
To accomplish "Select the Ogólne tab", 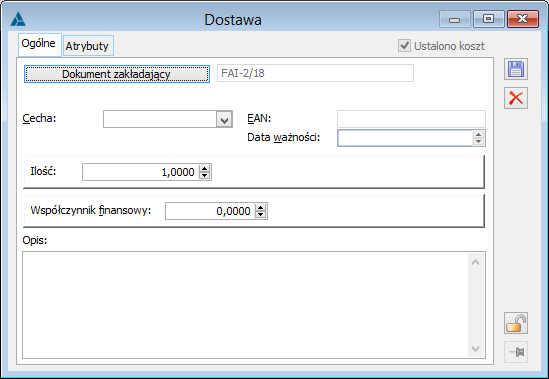I will (40, 44).
